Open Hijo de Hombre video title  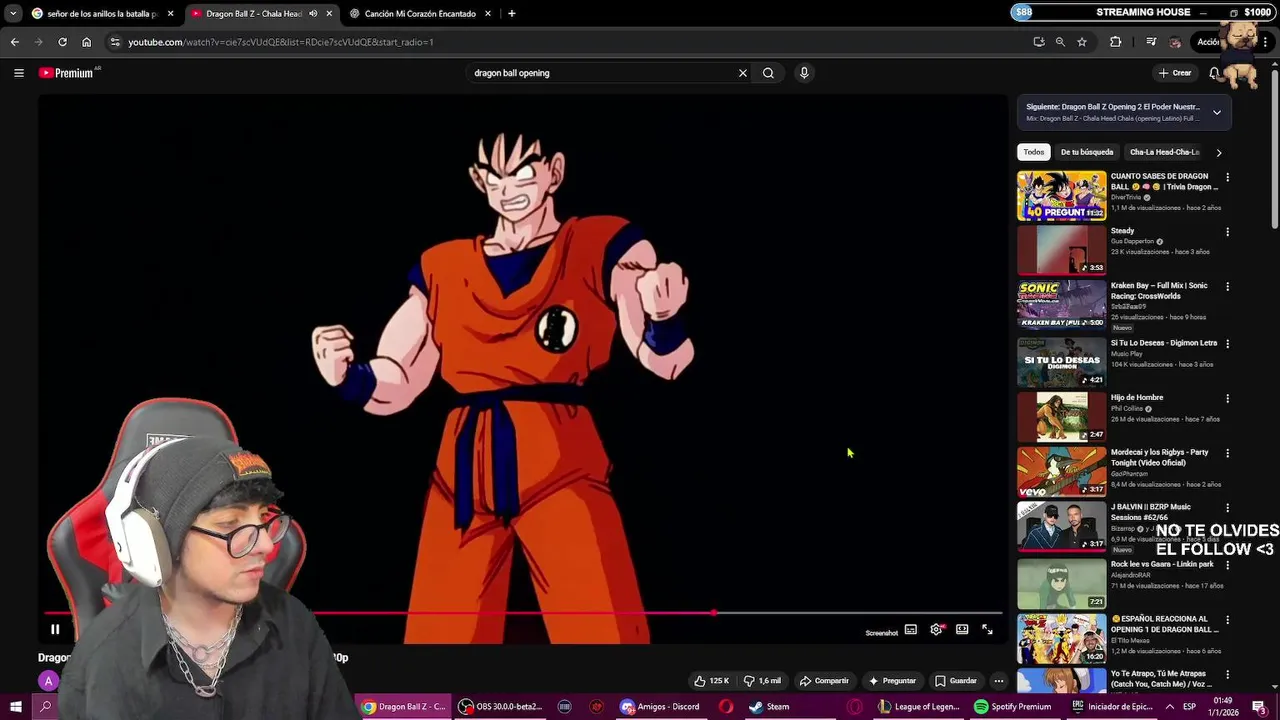point(1137,398)
